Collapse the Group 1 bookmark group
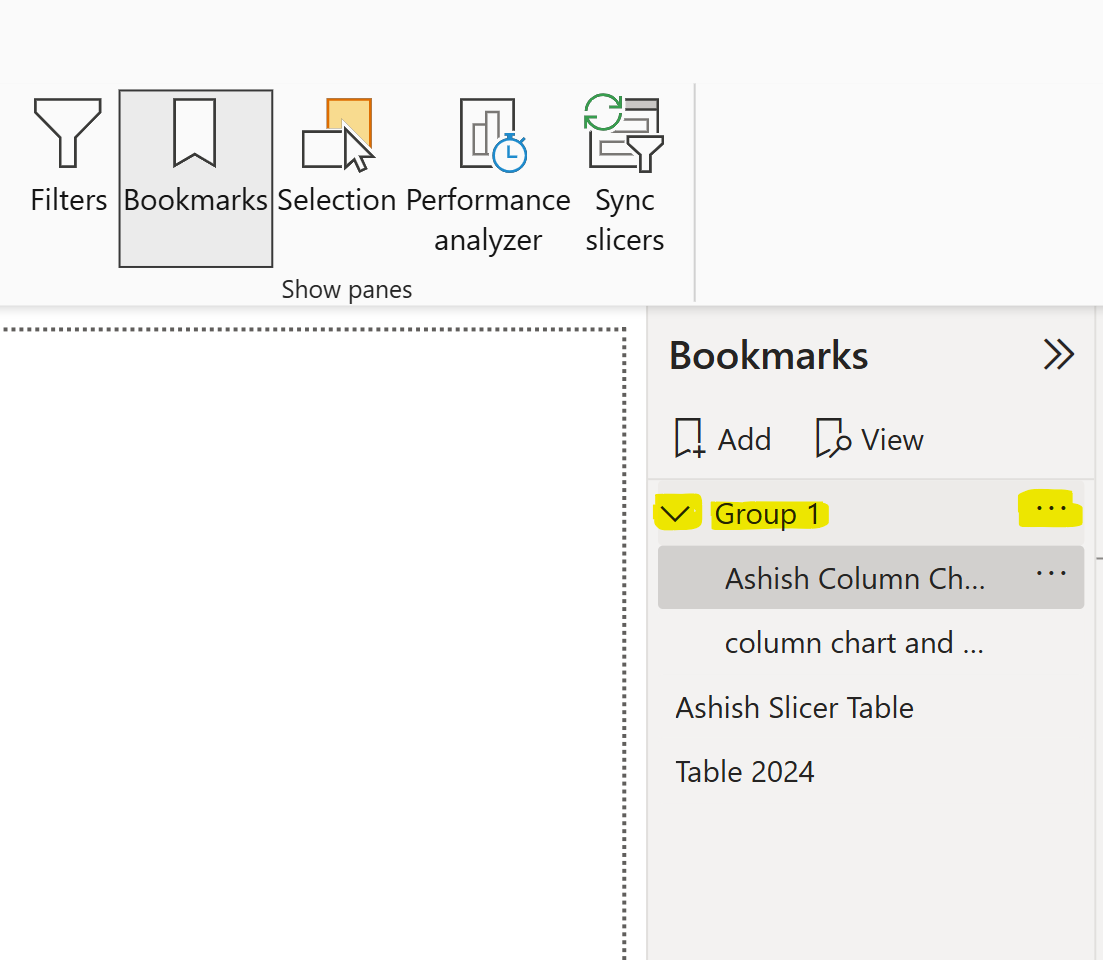 (x=678, y=512)
